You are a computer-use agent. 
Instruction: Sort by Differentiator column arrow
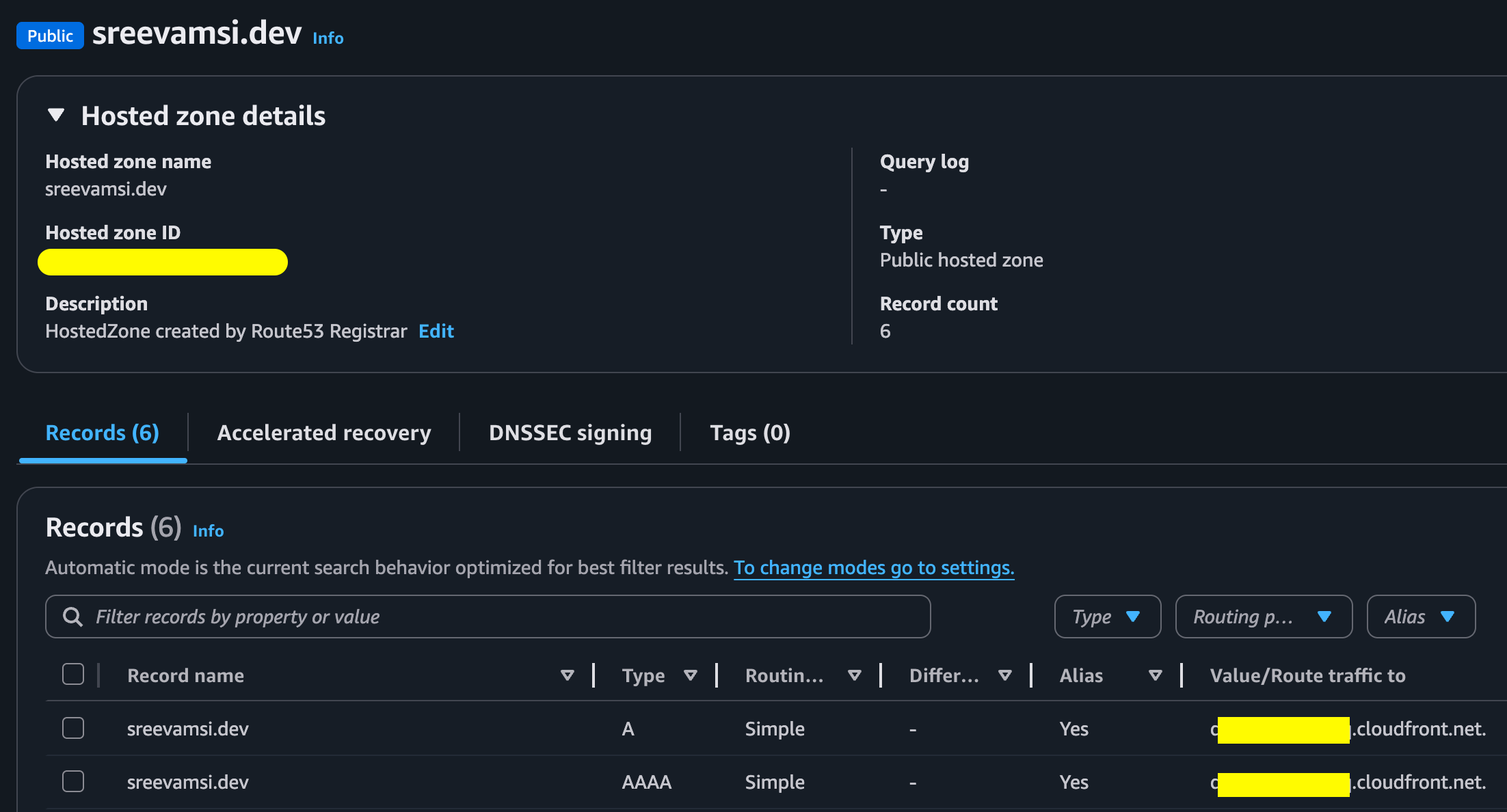tap(1004, 675)
